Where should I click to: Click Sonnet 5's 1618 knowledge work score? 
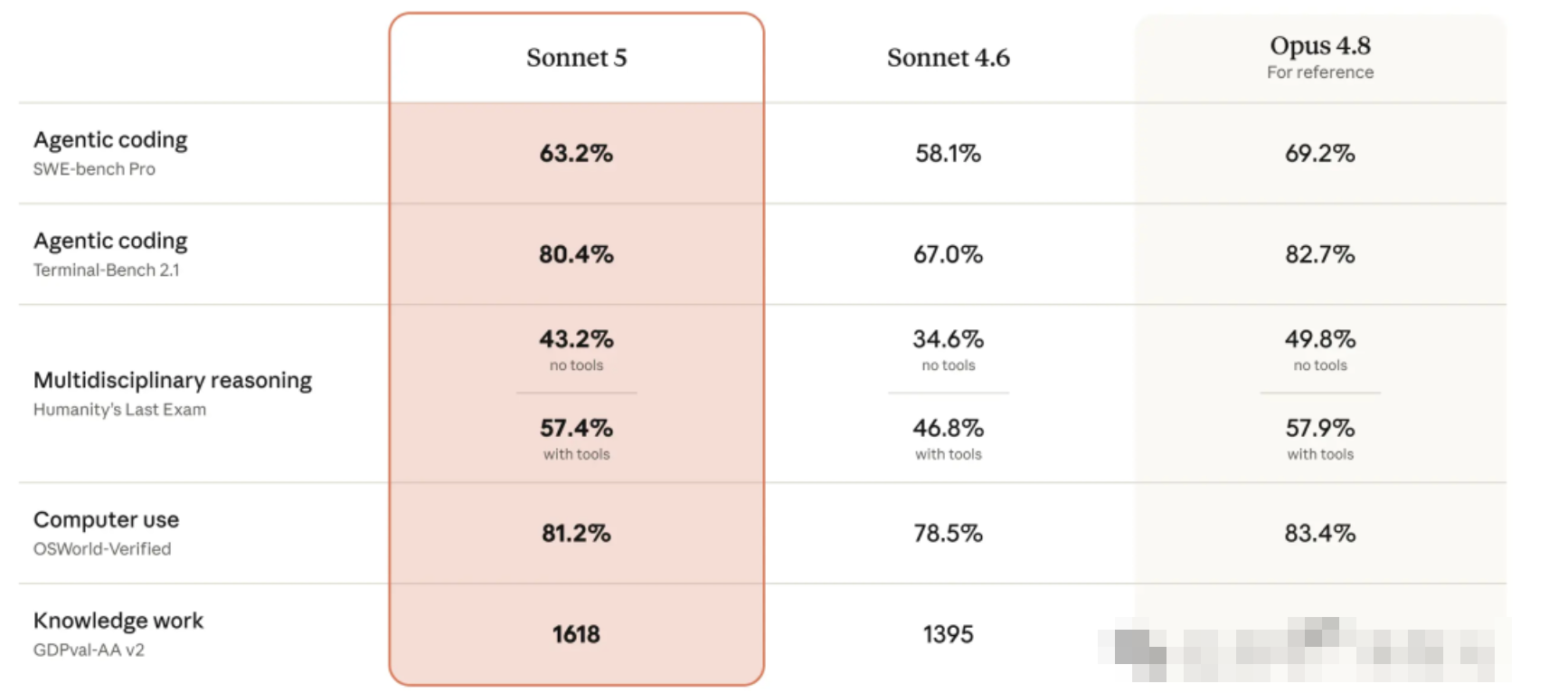(576, 634)
